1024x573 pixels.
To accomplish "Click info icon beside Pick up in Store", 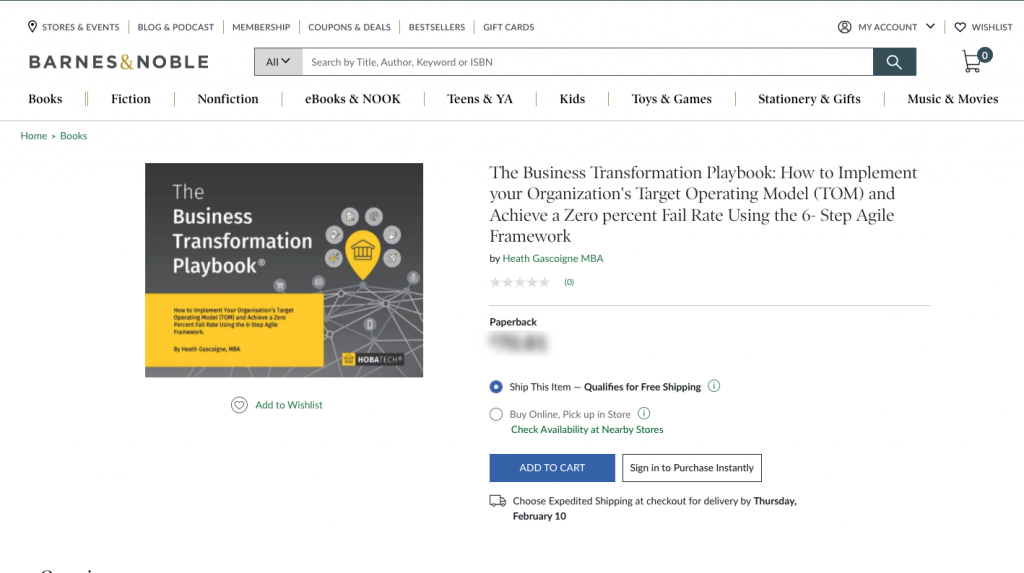I will [644, 414].
